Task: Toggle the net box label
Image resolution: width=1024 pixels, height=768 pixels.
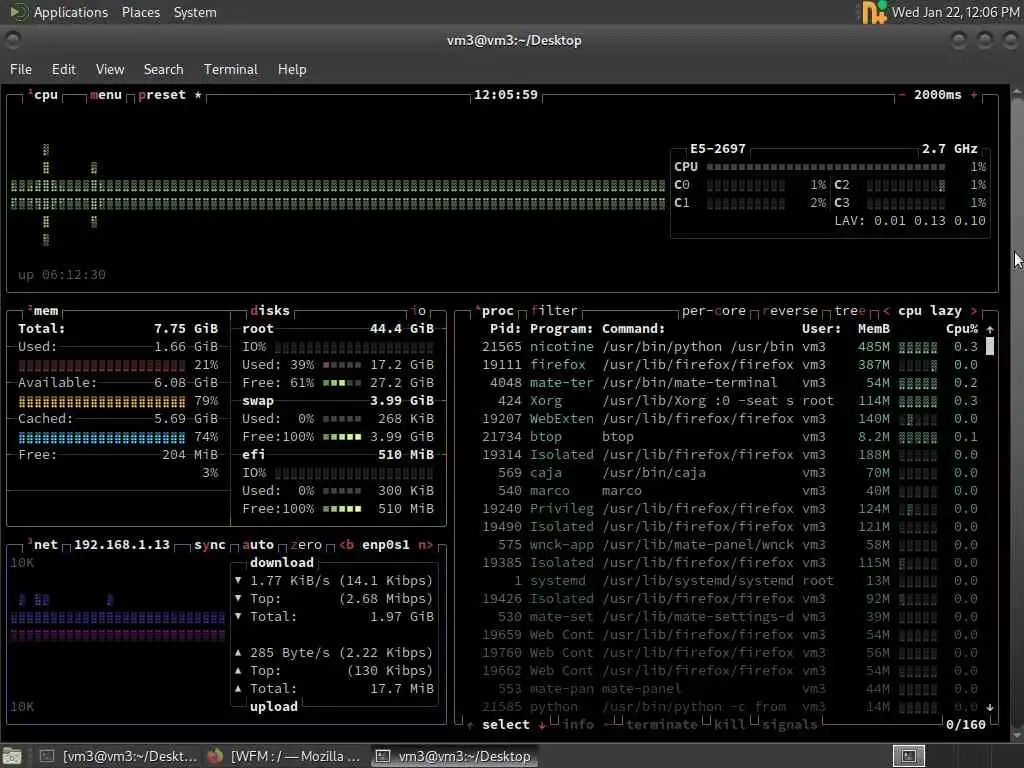Action: [44, 545]
